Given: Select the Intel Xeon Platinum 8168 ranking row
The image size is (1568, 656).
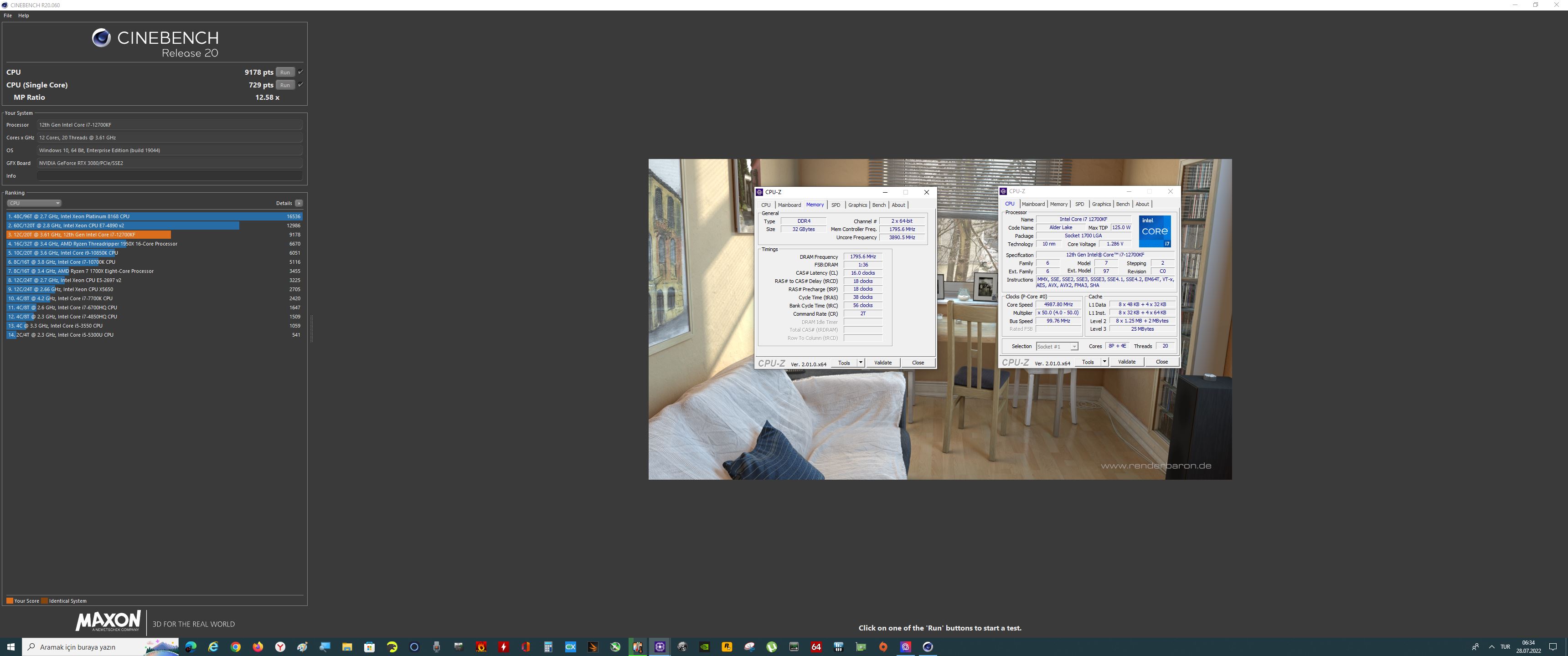Looking at the screenshot, I should tap(155, 216).
